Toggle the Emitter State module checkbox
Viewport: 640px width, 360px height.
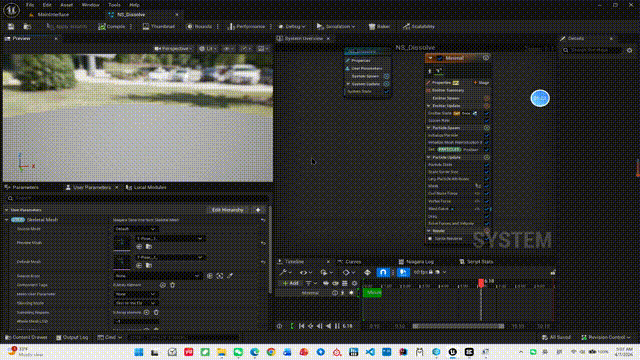(486, 113)
